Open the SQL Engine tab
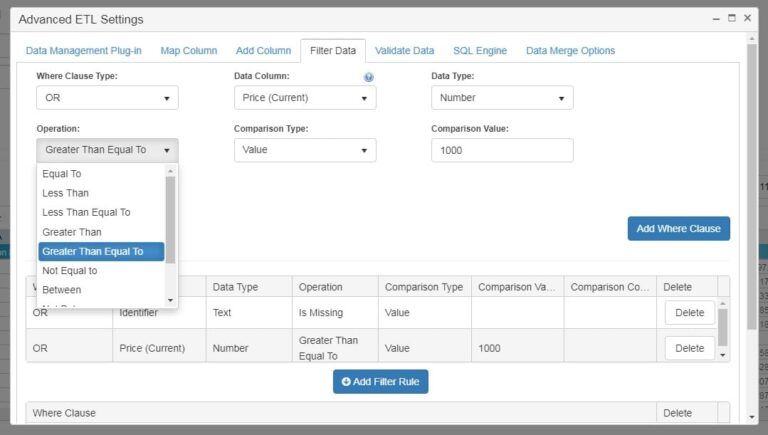 480,51
